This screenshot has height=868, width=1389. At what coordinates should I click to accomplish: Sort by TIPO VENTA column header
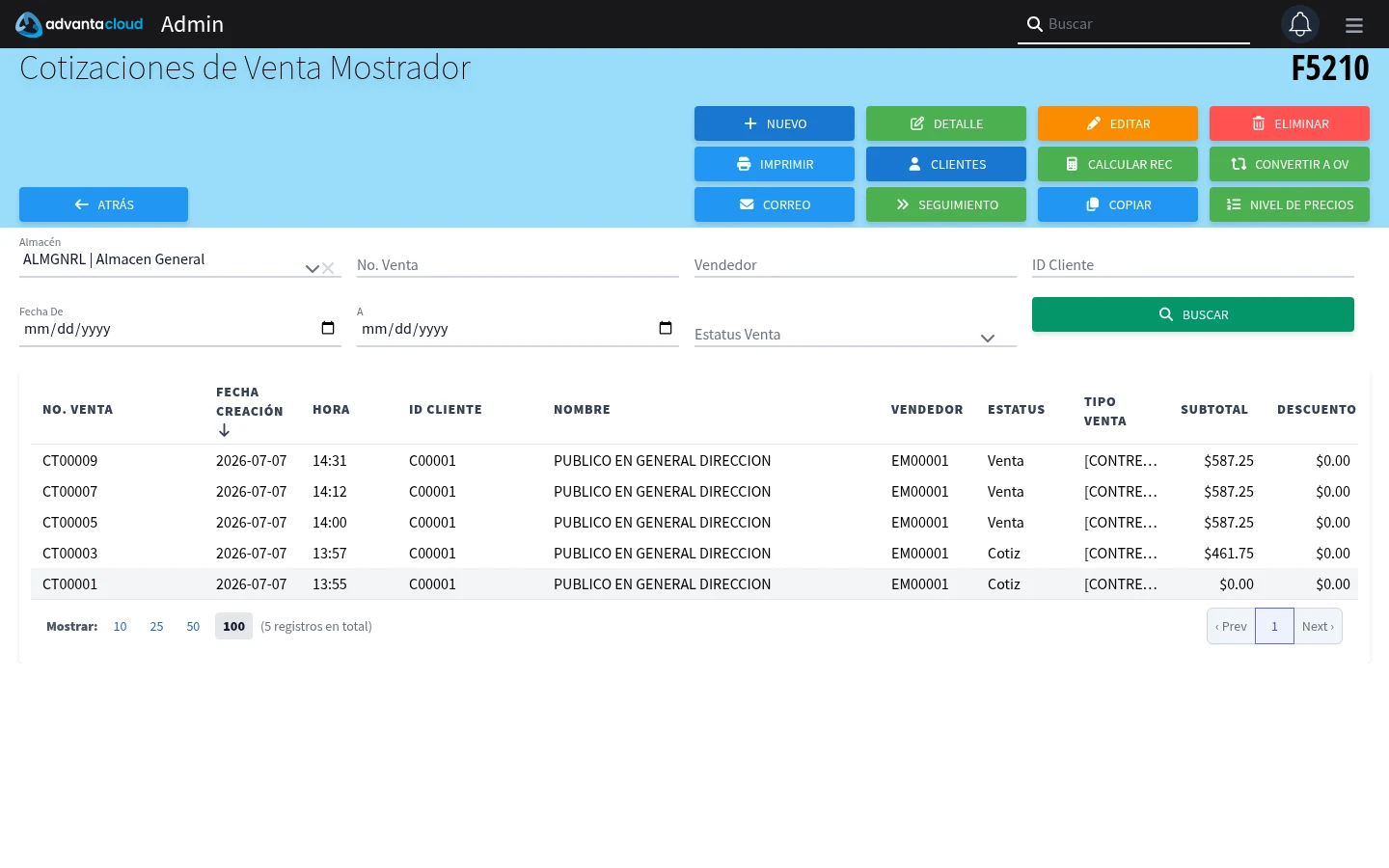point(1104,411)
